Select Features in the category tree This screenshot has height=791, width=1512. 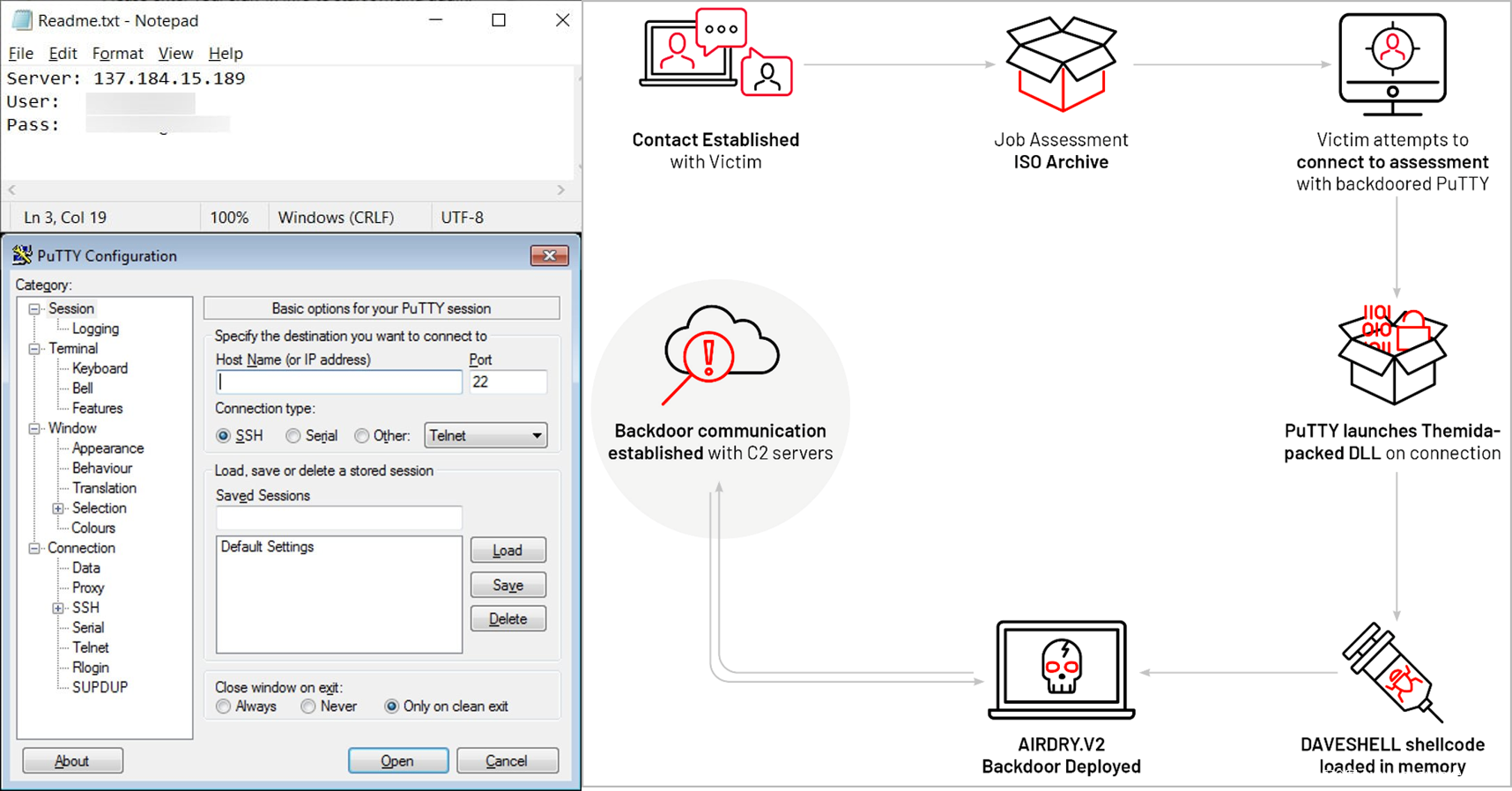[x=97, y=409]
